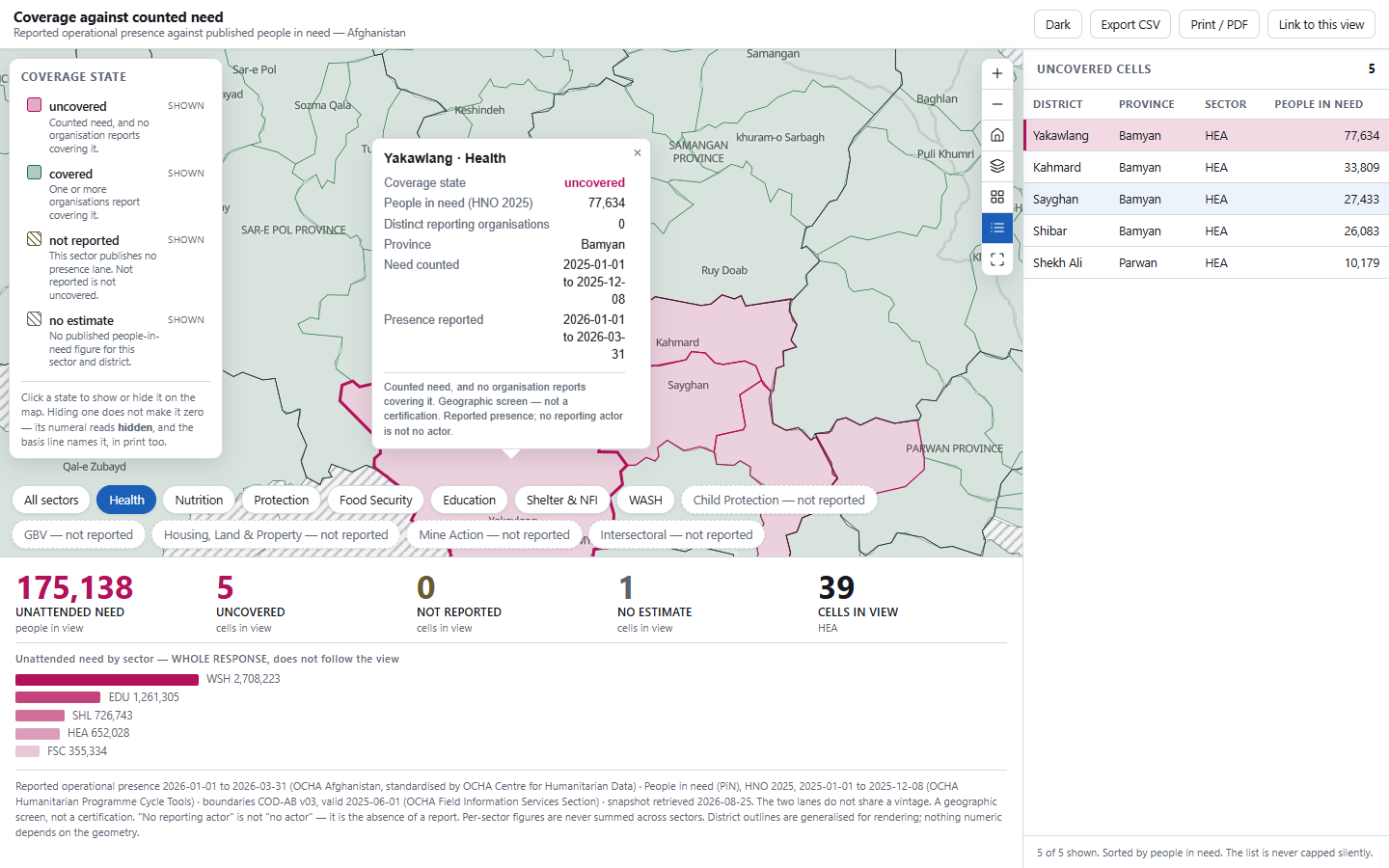Switch to Dark theme
1389x868 pixels.
coord(1057,24)
